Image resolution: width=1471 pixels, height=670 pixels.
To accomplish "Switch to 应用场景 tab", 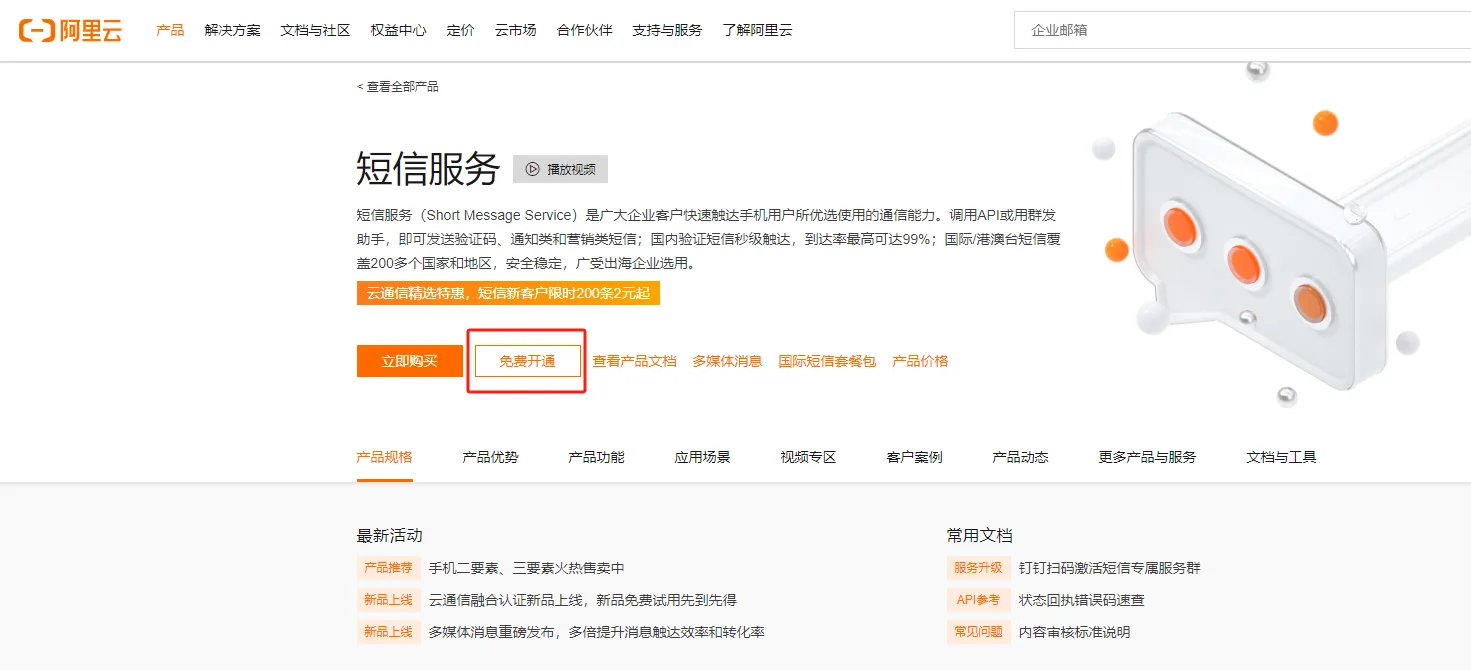I will coord(702,457).
